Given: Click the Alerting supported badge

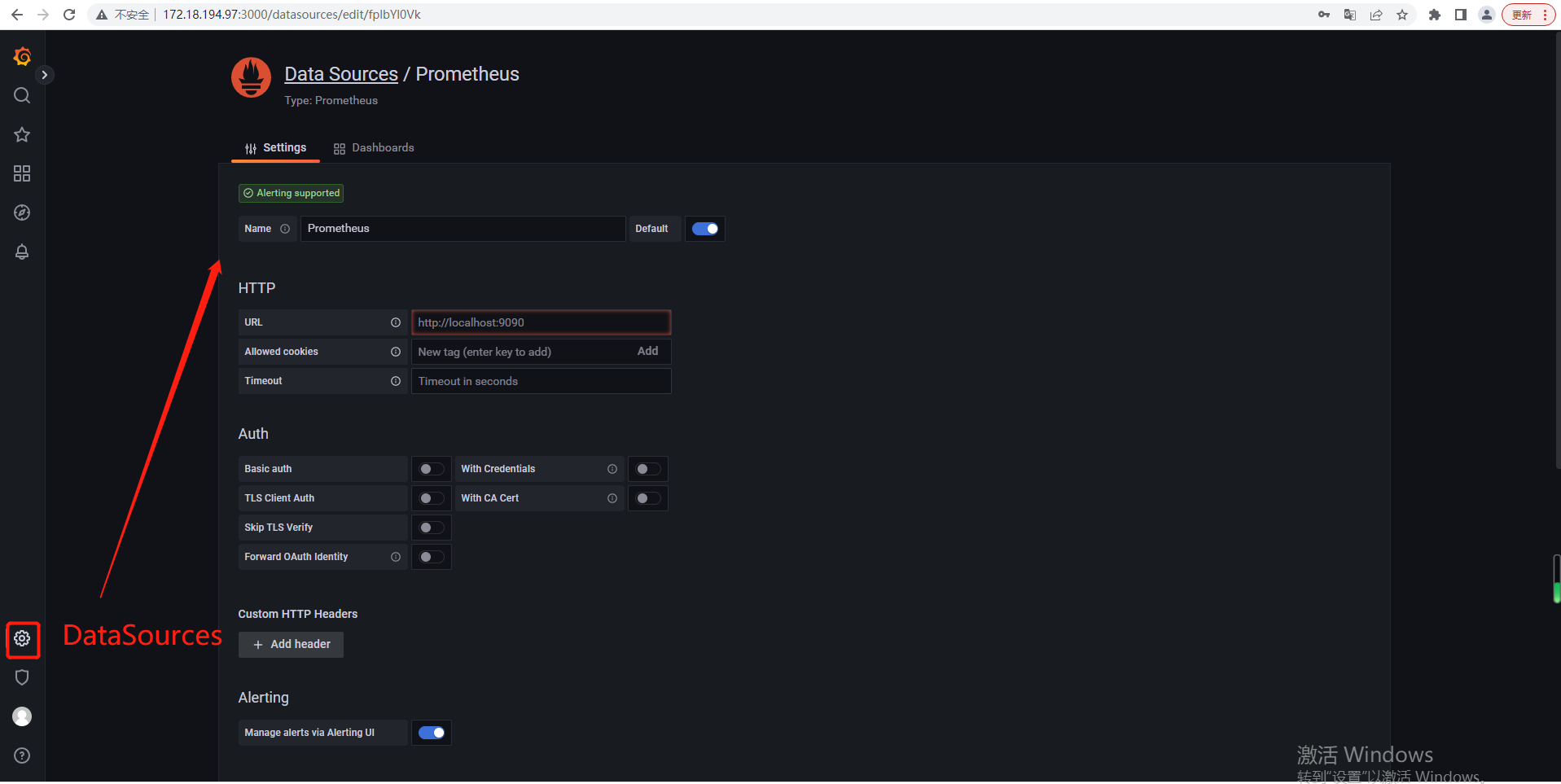Looking at the screenshot, I should pos(291,193).
